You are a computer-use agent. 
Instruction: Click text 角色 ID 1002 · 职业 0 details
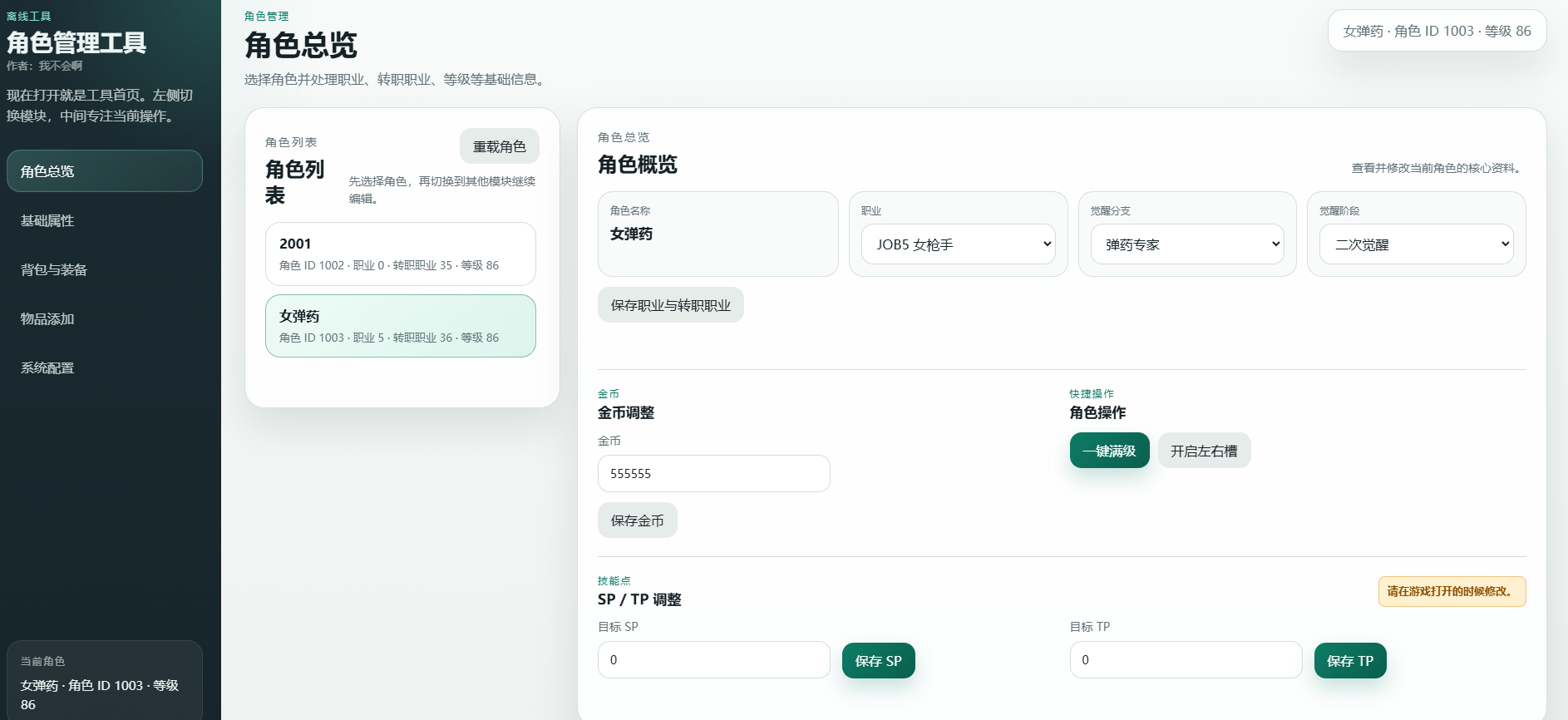click(x=389, y=265)
